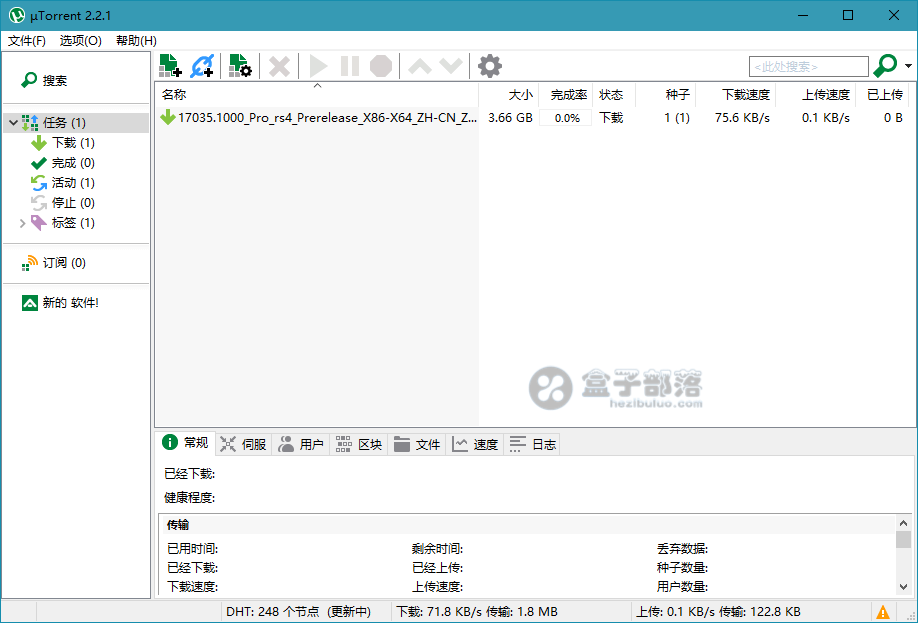Image resolution: width=918 pixels, height=623 pixels.
Task: Open the search engine dropdown arrow
Action: [907, 65]
